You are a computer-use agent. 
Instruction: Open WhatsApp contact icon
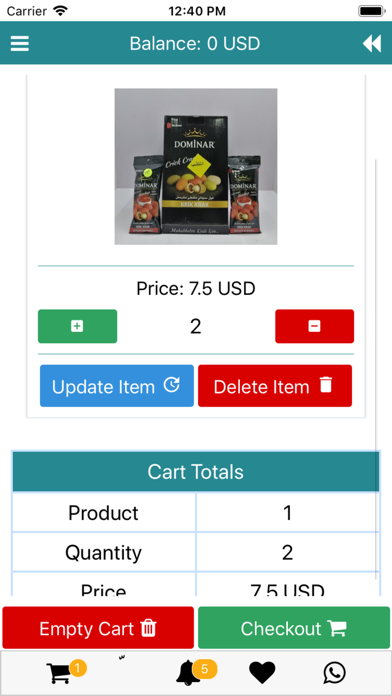(334, 672)
